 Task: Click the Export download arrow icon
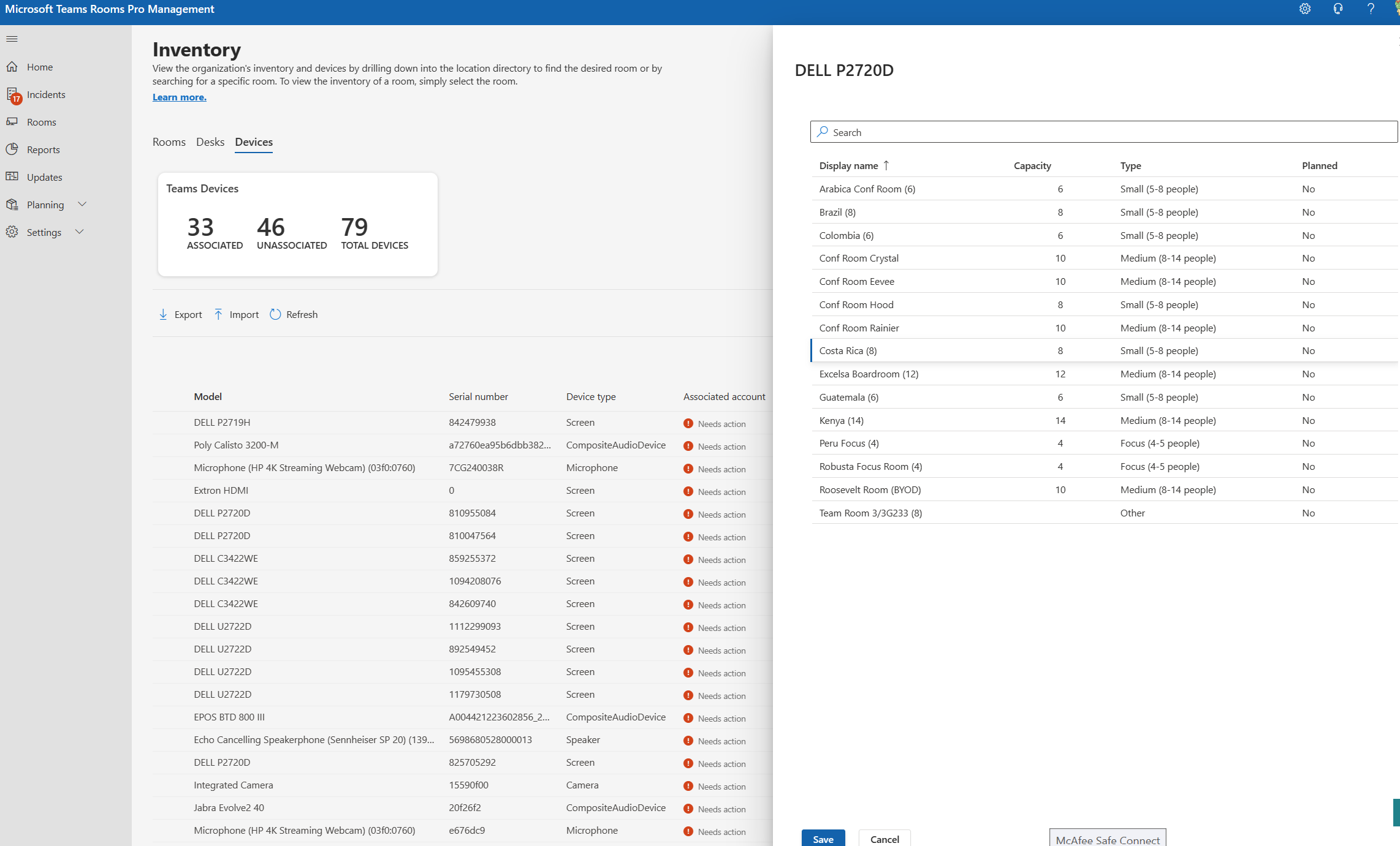click(163, 314)
